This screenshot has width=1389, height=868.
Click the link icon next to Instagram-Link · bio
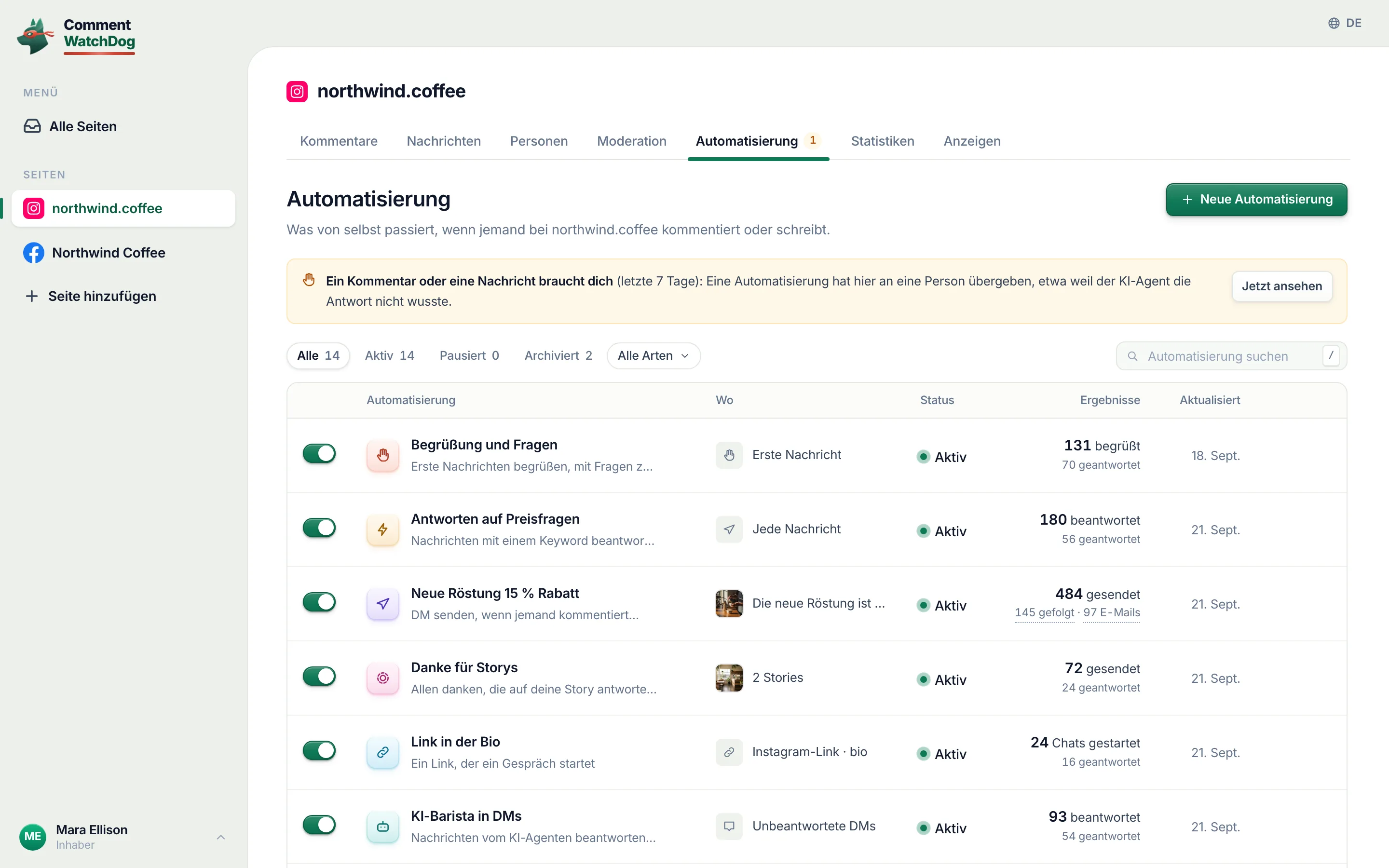pos(729,752)
